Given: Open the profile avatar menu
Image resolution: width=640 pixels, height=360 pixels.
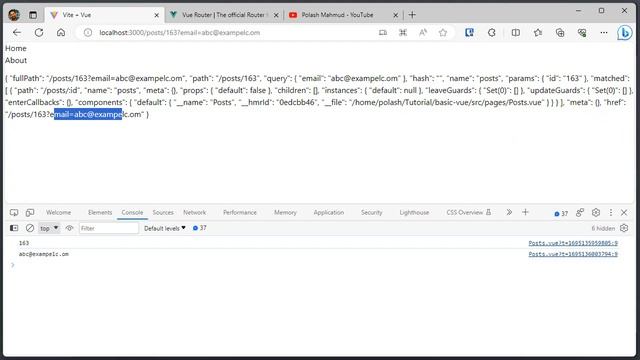Looking at the screenshot, I should tap(14, 15).
